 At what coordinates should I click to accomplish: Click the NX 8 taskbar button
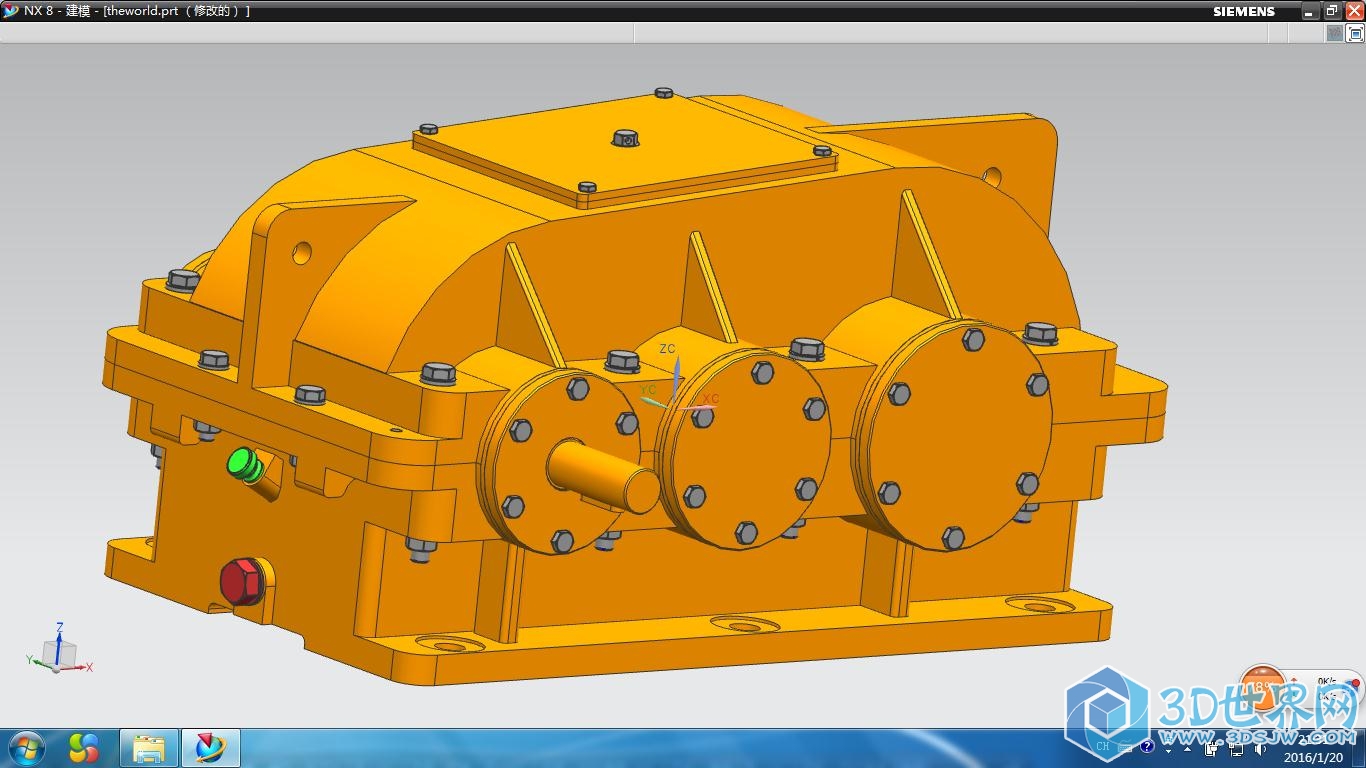(211, 748)
